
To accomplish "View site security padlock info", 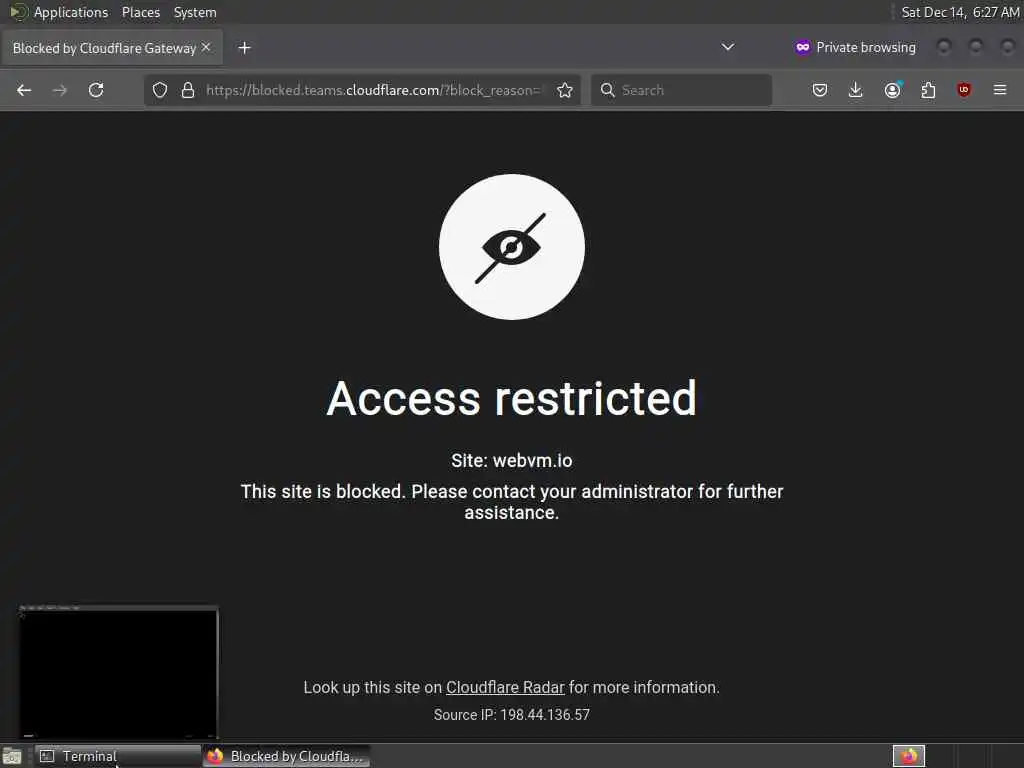I will pos(188,90).
